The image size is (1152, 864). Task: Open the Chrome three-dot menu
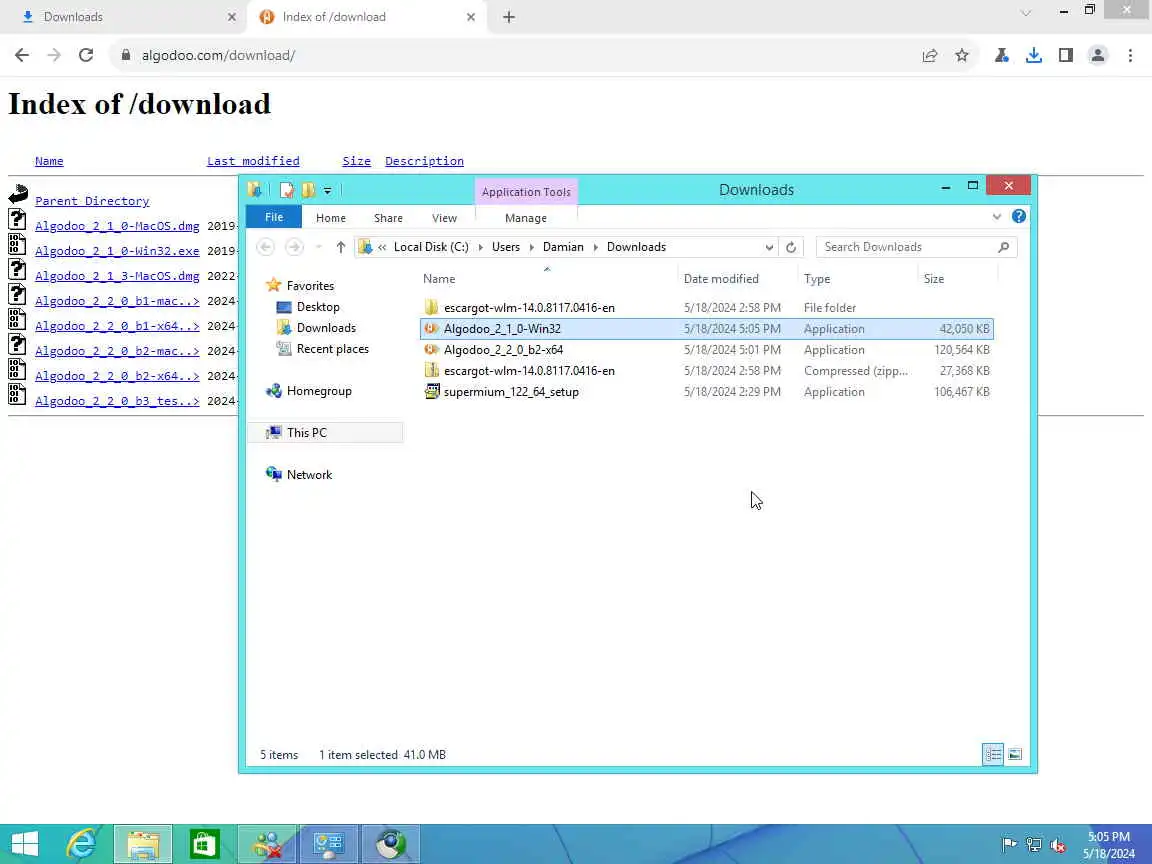tap(1130, 55)
